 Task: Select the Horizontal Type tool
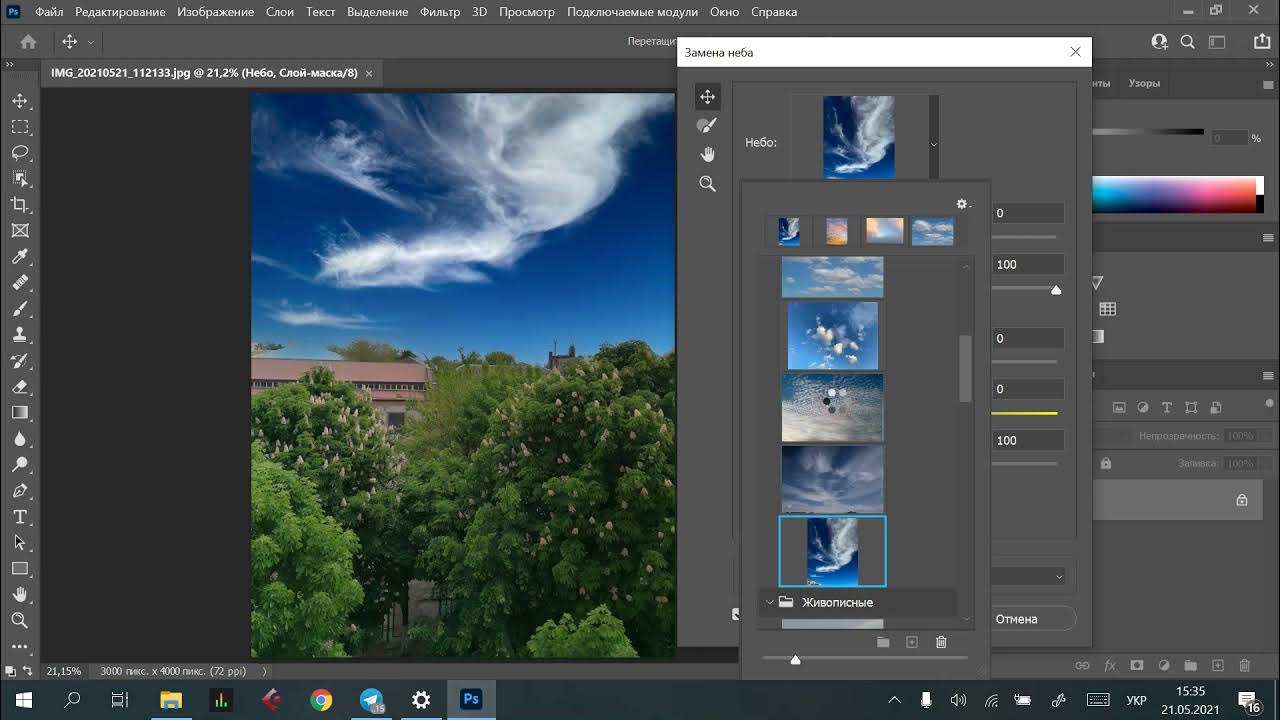click(x=19, y=517)
